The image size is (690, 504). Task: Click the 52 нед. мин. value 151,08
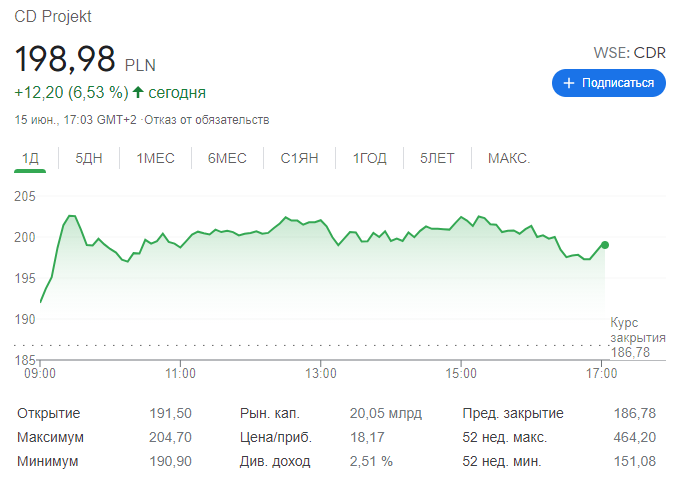click(x=635, y=461)
